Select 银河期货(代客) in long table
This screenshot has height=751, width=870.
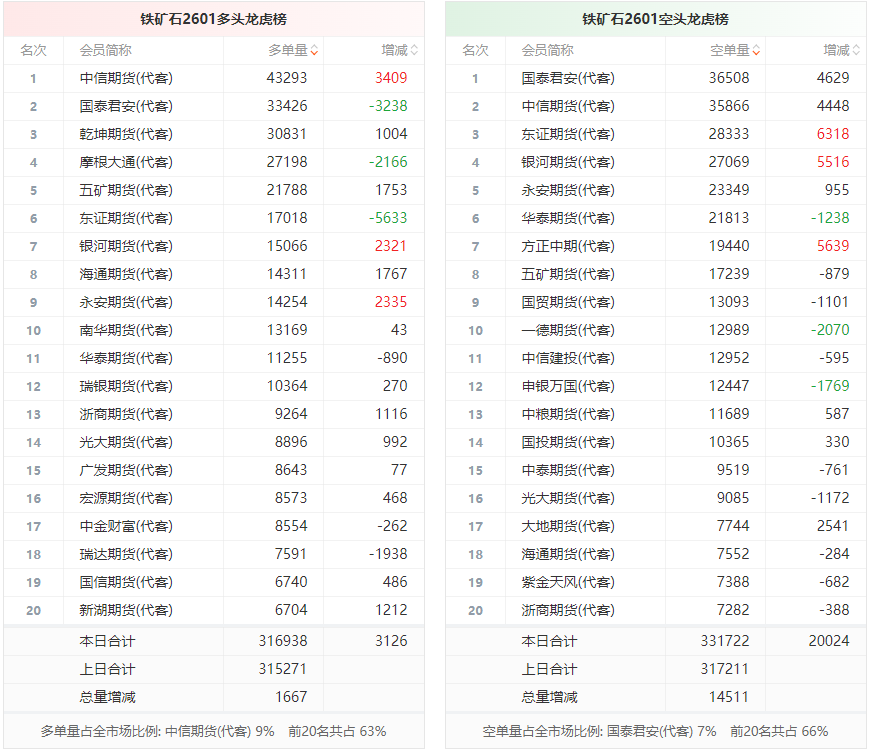point(126,246)
